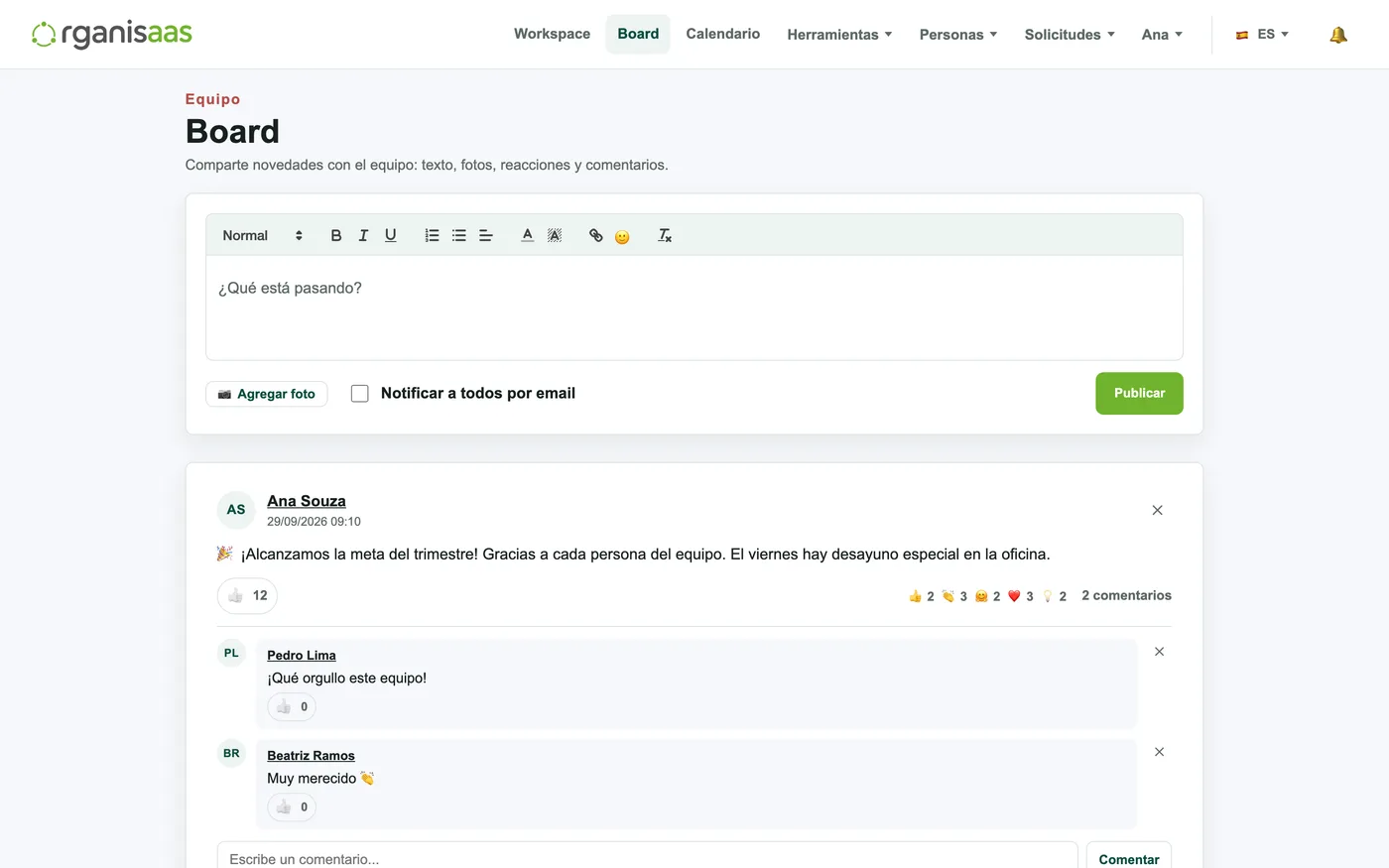
Task: Open the text alignment option
Action: tap(486, 236)
